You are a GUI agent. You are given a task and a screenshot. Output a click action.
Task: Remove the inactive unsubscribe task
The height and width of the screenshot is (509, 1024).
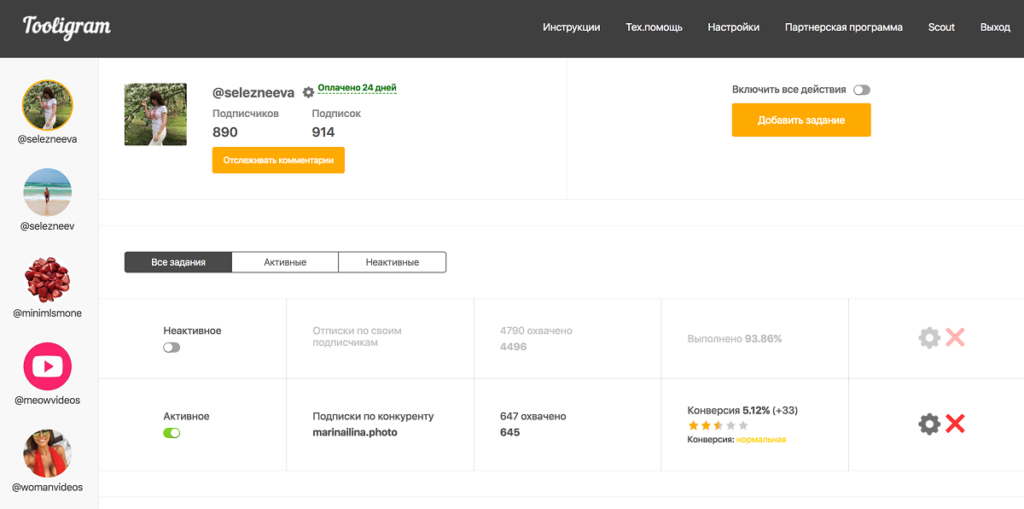(955, 338)
